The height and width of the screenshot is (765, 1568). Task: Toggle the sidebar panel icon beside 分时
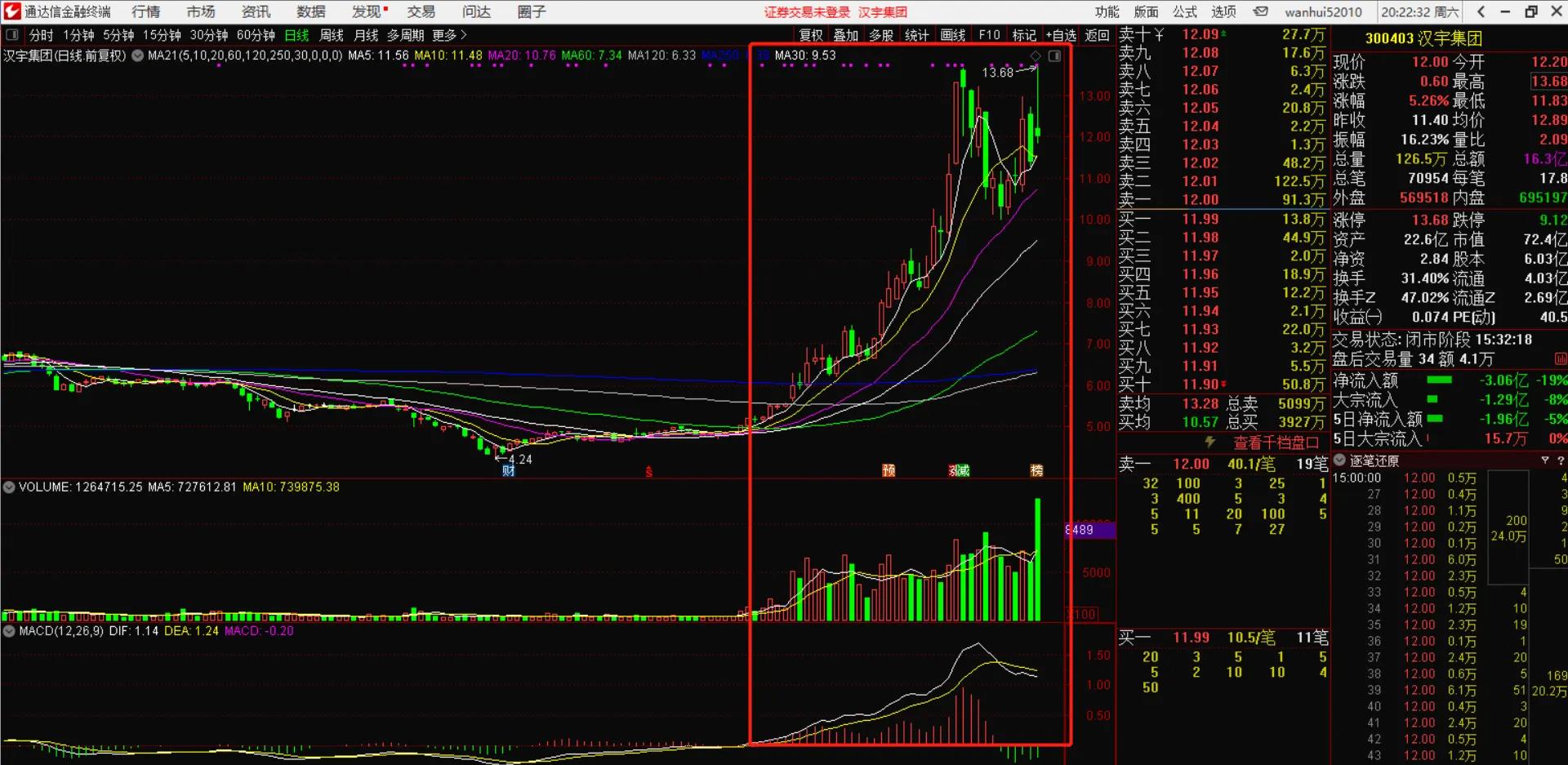click(x=12, y=35)
